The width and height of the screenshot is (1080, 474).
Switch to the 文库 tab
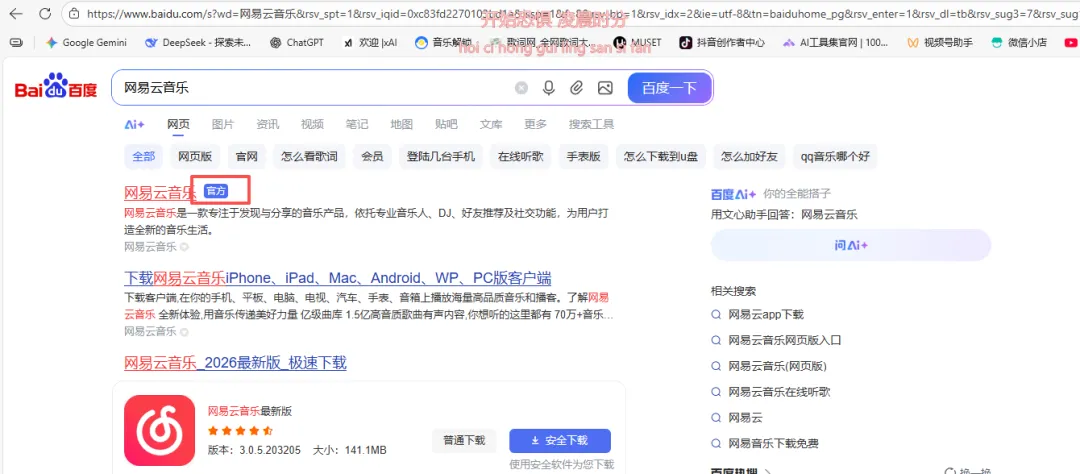[x=491, y=125]
